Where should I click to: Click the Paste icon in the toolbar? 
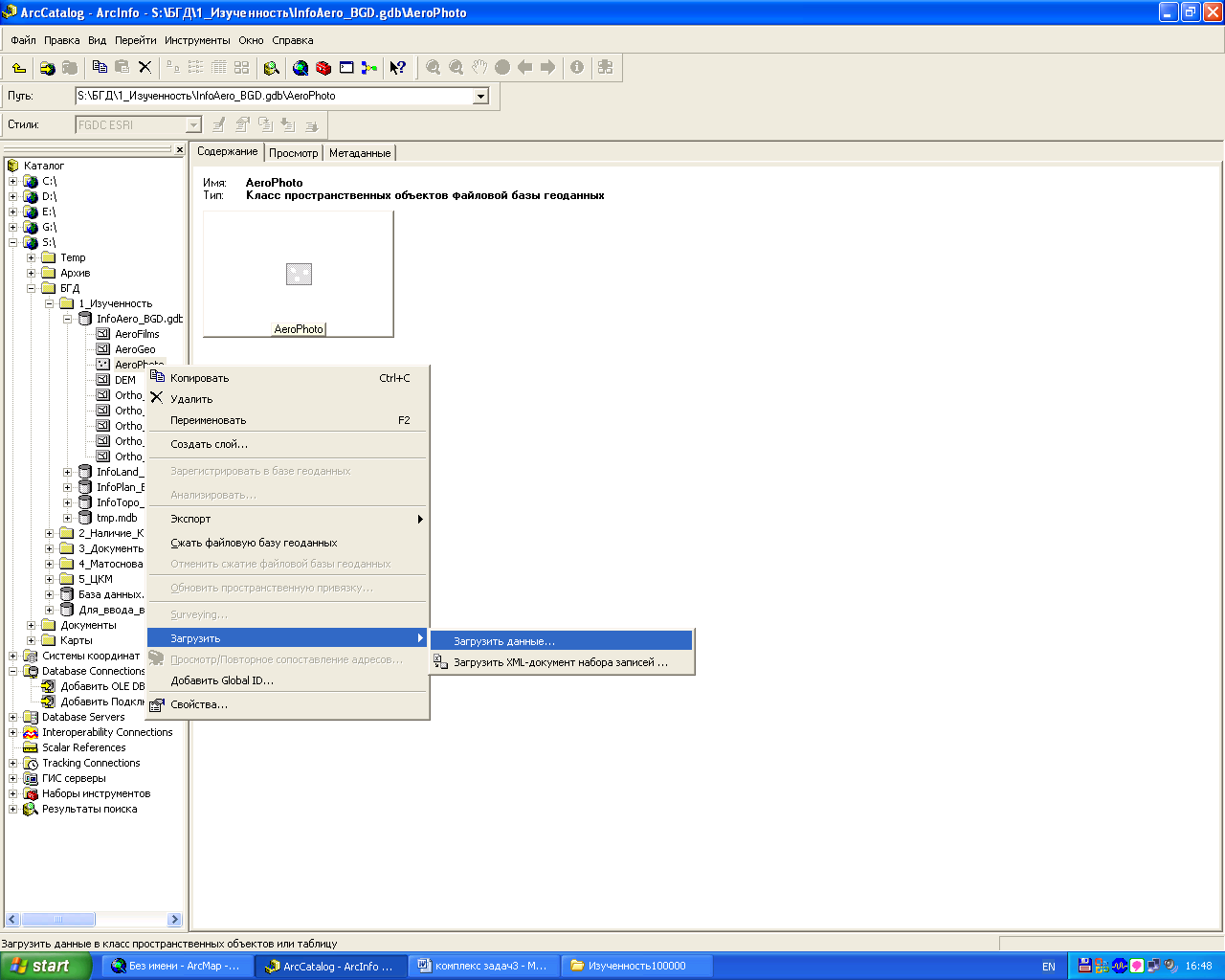(x=122, y=67)
